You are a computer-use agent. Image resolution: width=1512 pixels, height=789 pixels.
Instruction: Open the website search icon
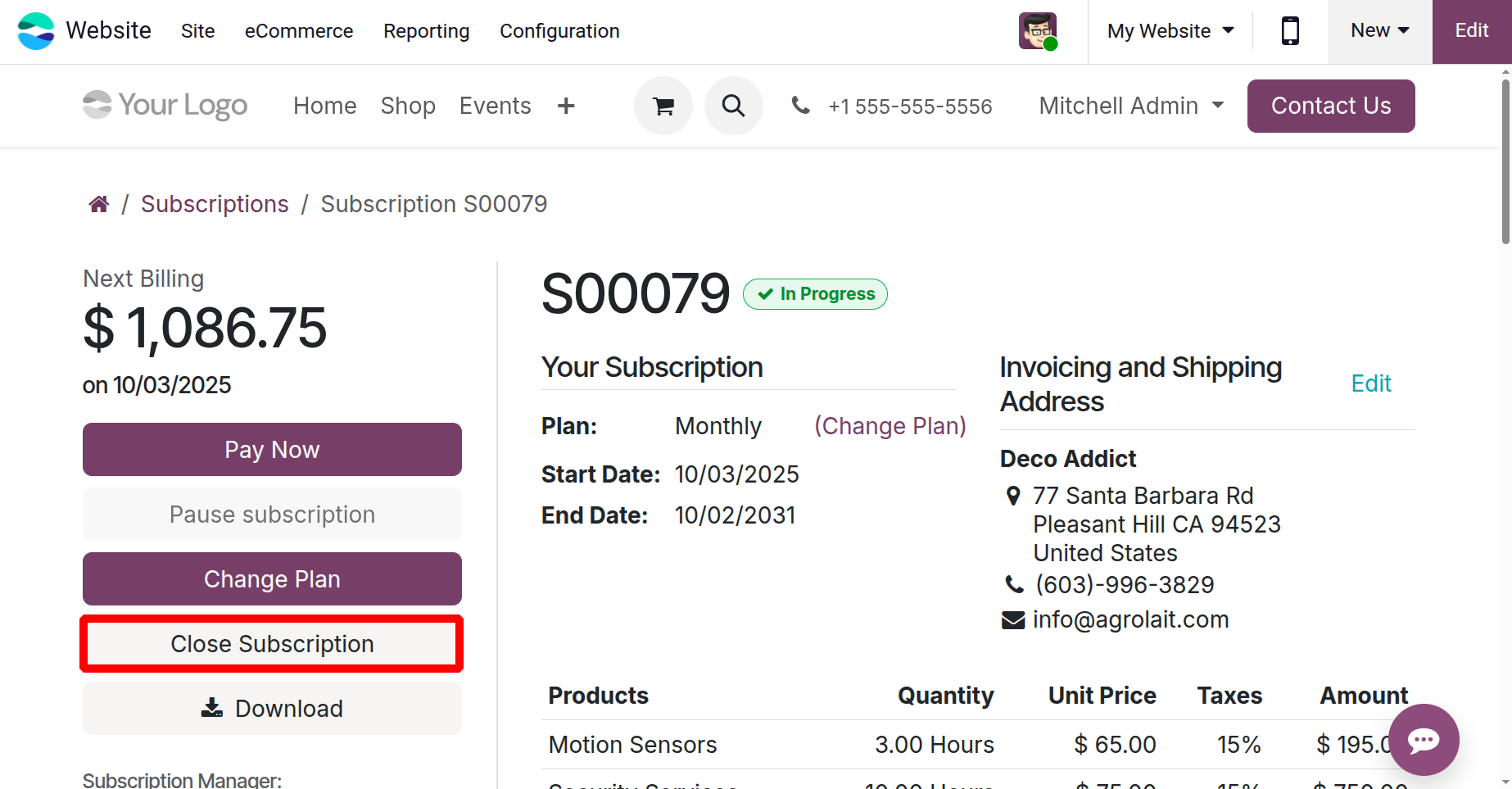[733, 106]
